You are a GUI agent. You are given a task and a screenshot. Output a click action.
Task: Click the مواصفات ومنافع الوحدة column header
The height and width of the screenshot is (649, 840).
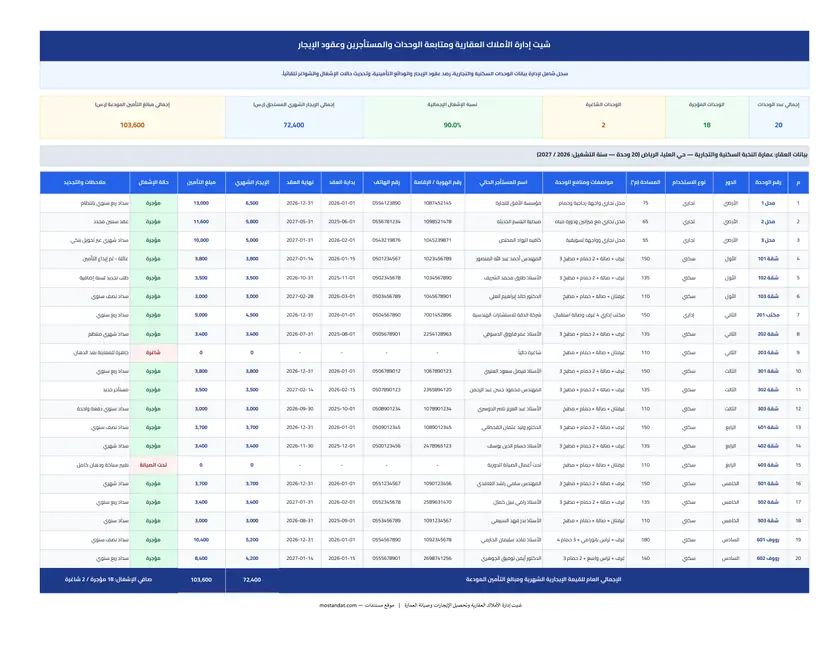584,183
